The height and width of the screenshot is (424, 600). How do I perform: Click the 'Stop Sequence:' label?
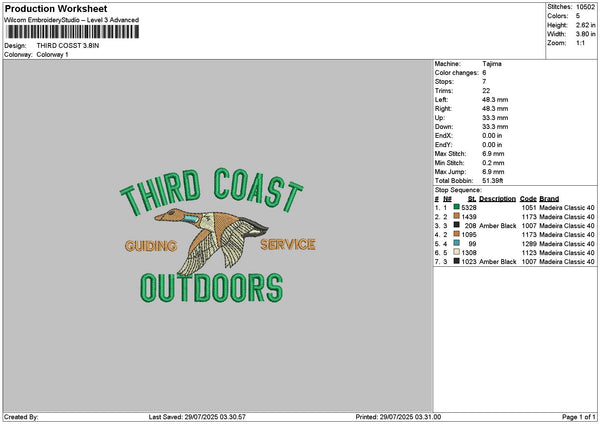(x=458, y=190)
